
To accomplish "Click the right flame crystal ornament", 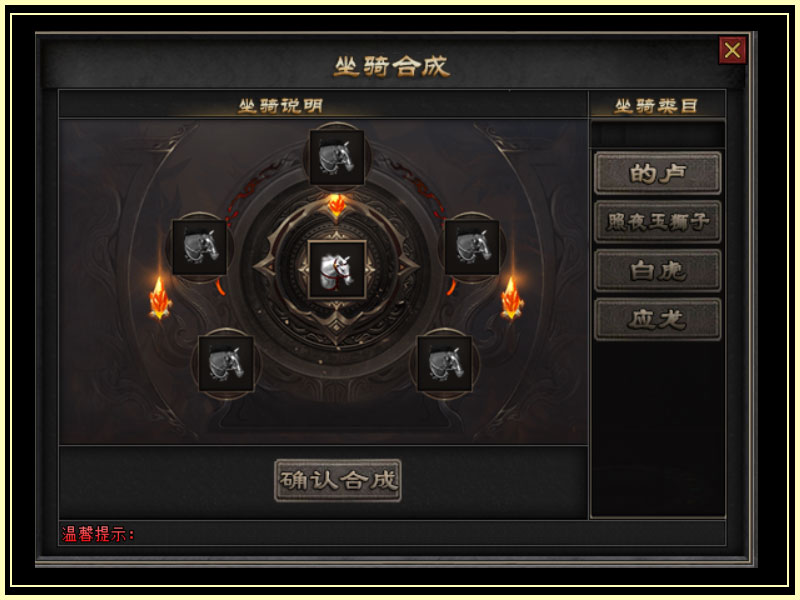I will coord(512,298).
